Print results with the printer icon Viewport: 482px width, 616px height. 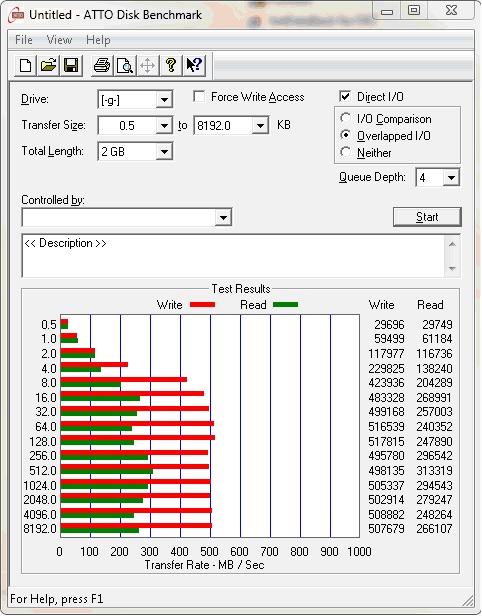(x=102, y=65)
